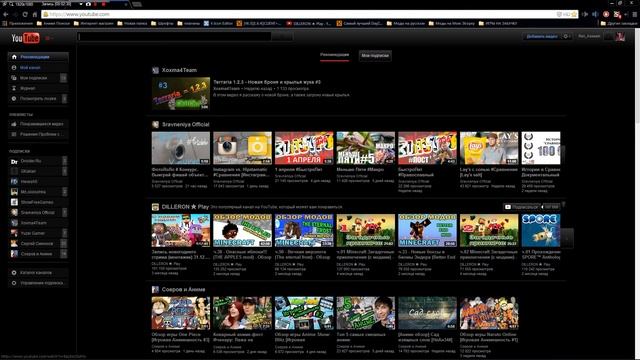Image resolution: width=640 pixels, height=360 pixels.
Task: Open Мой канал in the sidebar
Action: pyautogui.click(x=38, y=67)
